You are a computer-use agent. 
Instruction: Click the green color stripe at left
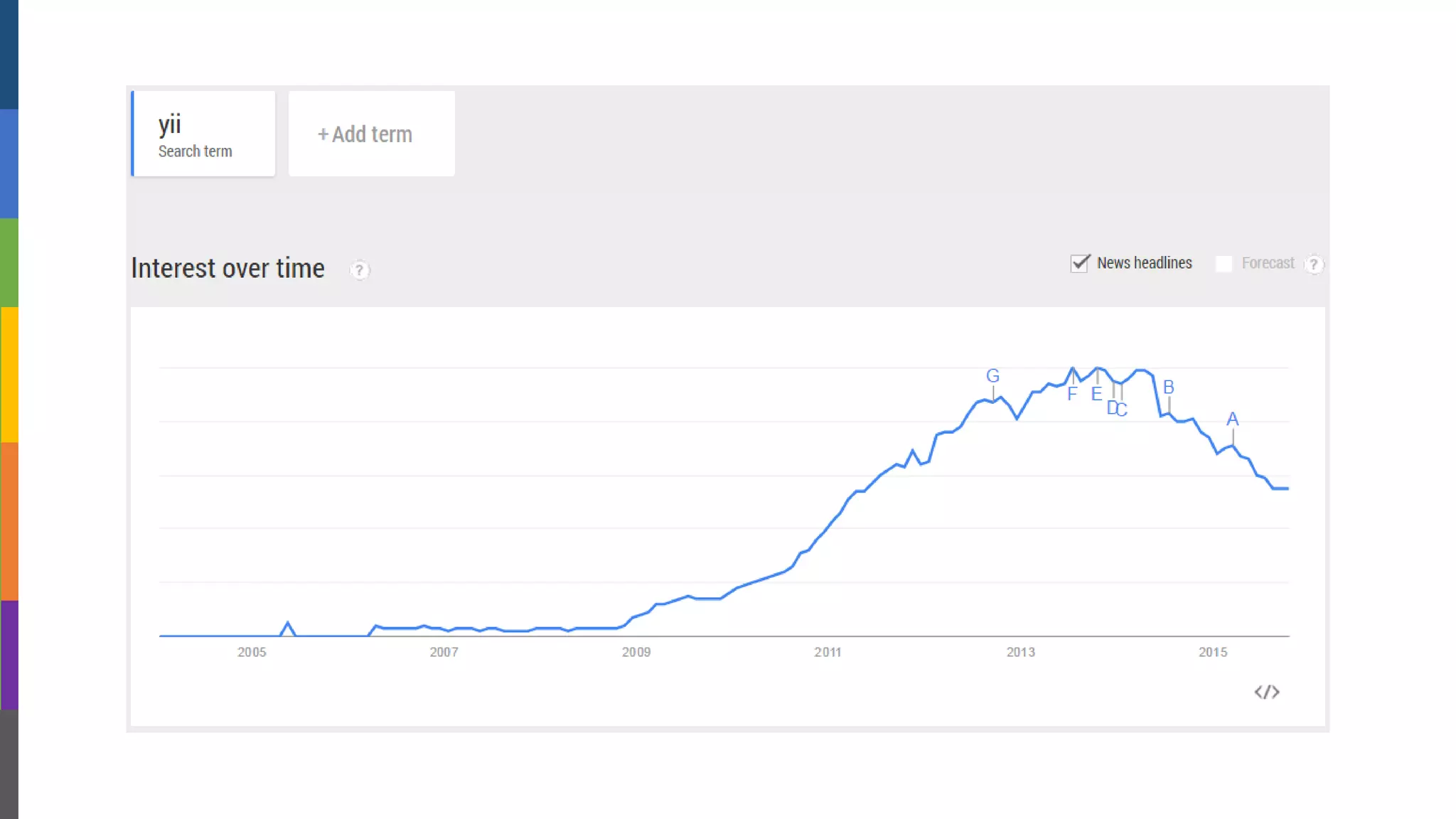9,262
